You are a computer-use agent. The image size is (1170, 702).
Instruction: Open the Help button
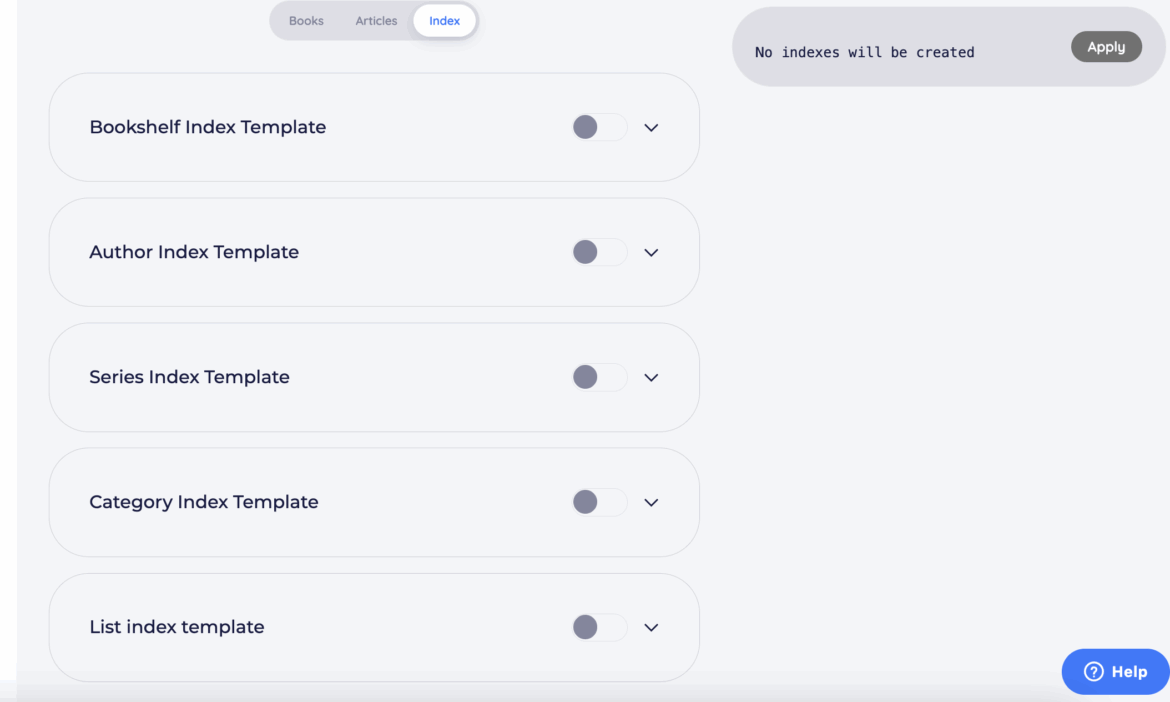[1116, 672]
